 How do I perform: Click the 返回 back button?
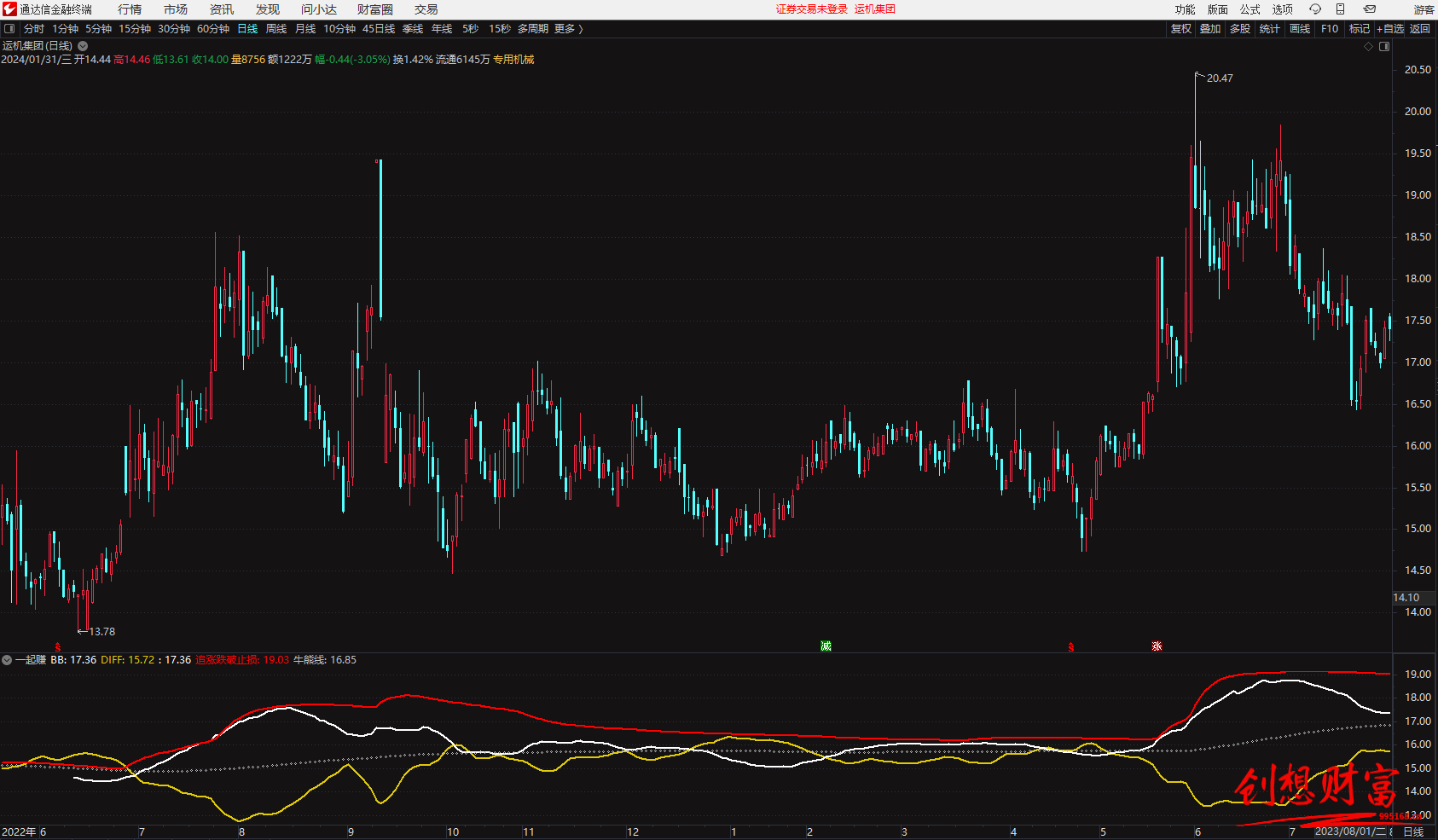coord(1420,29)
